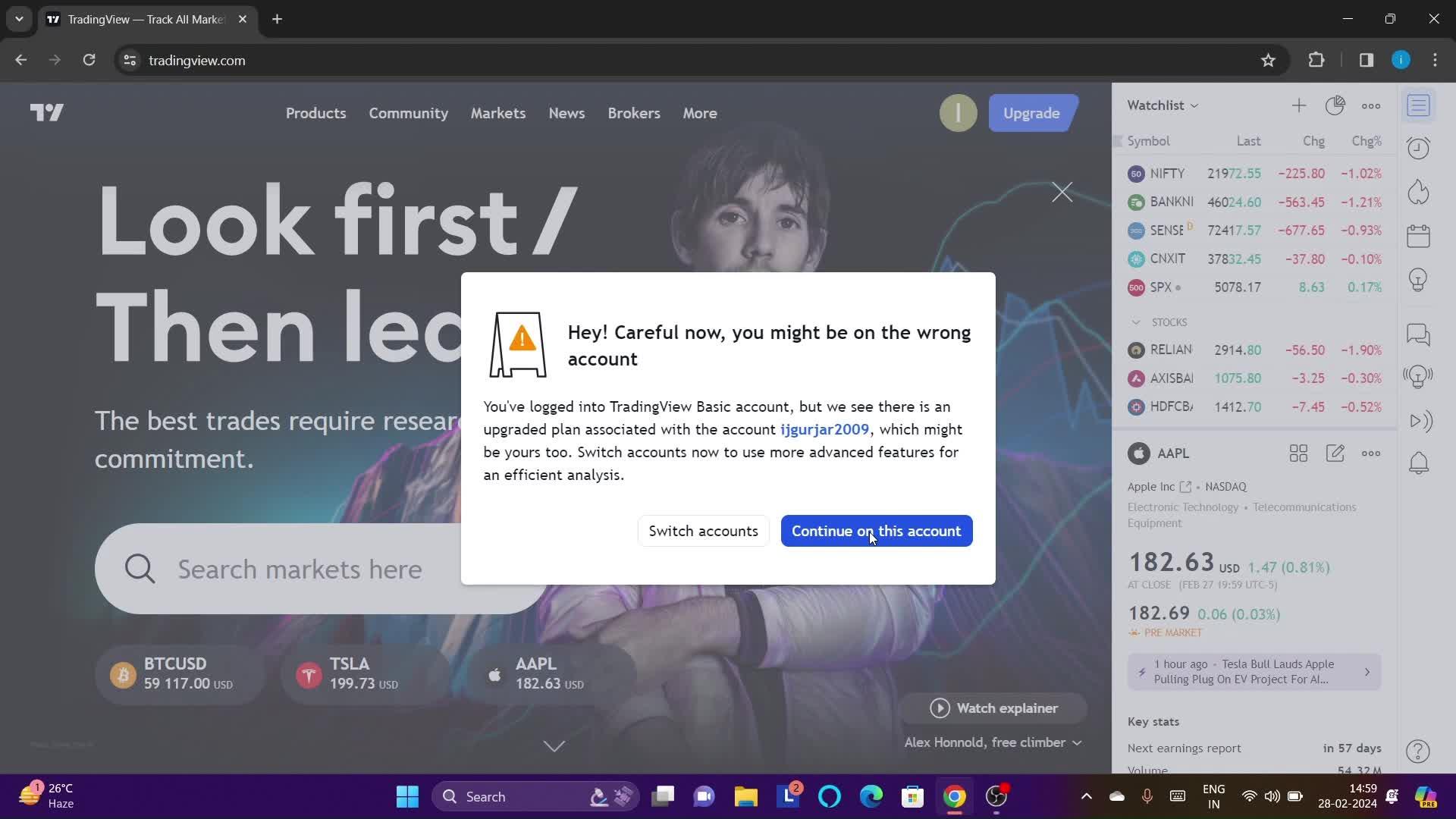Open Watchlist and details sidebar icon
This screenshot has width=1456, height=819.
pos(1418,105)
